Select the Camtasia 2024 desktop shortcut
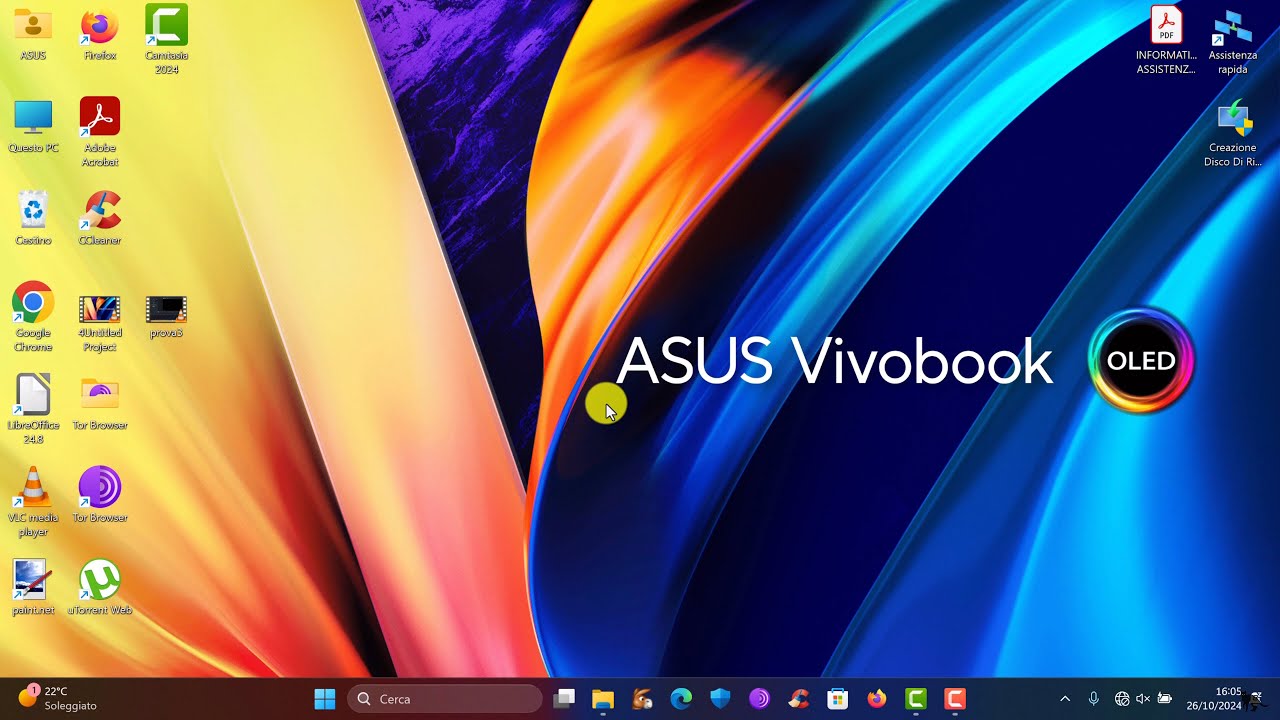The width and height of the screenshot is (1280, 720). tap(166, 40)
